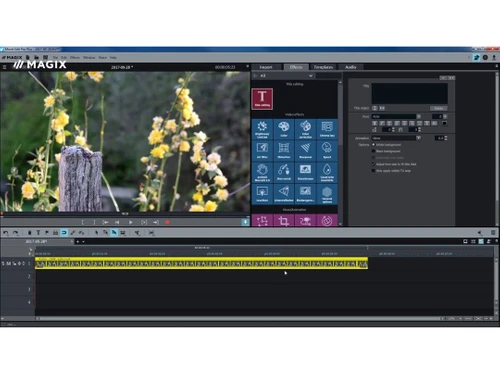Toggle the highlighted view icon above timeline right
Image resolution: width=500 pixels, height=375 pixels.
point(481,241)
